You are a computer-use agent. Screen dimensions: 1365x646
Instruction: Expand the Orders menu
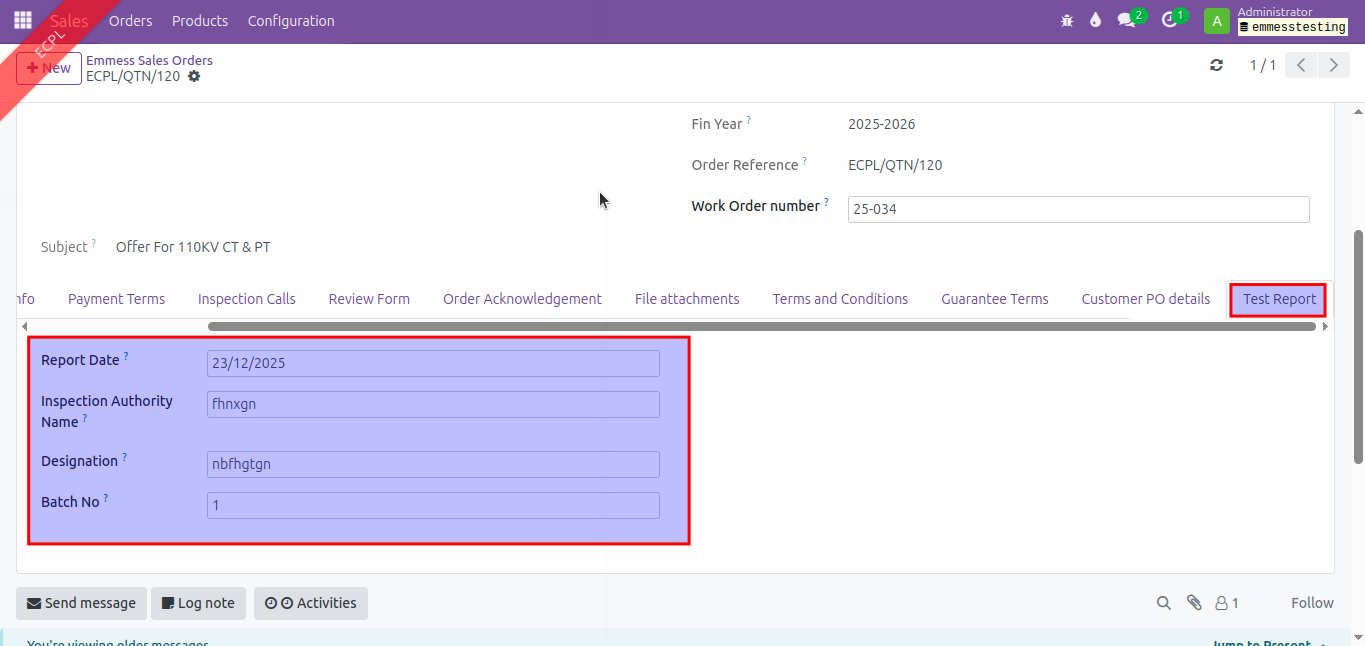(x=130, y=21)
